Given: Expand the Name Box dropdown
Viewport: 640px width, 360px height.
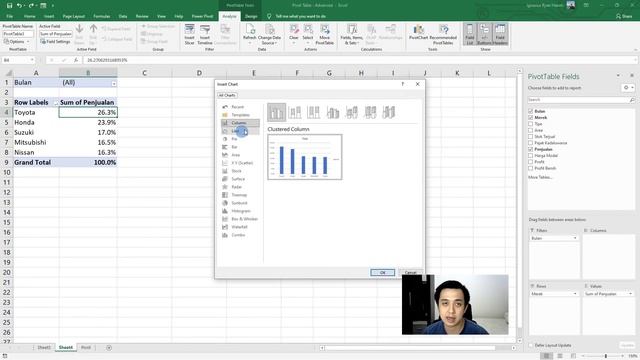Looking at the screenshot, I should 32,60.
